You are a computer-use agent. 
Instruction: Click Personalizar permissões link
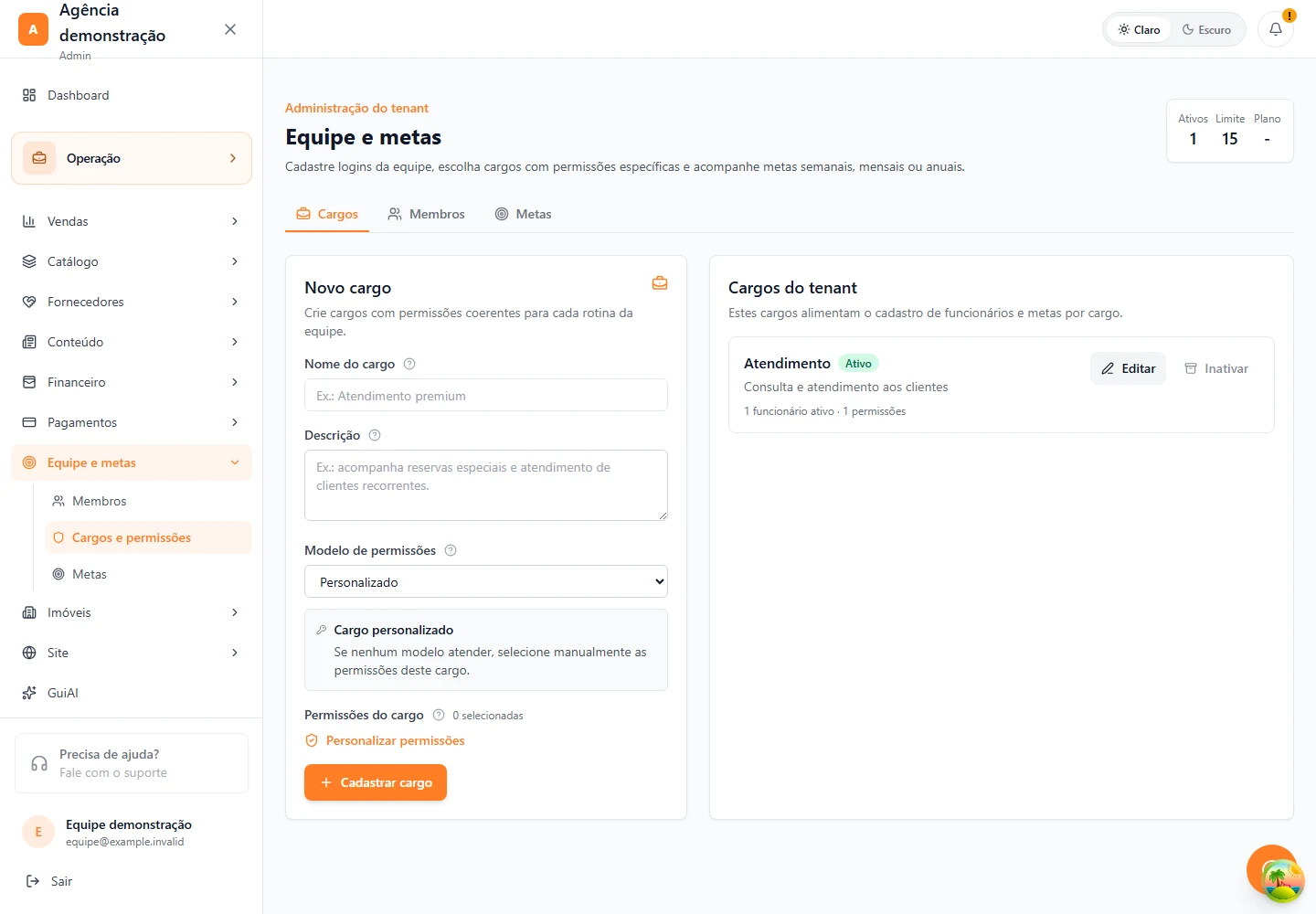coord(385,740)
